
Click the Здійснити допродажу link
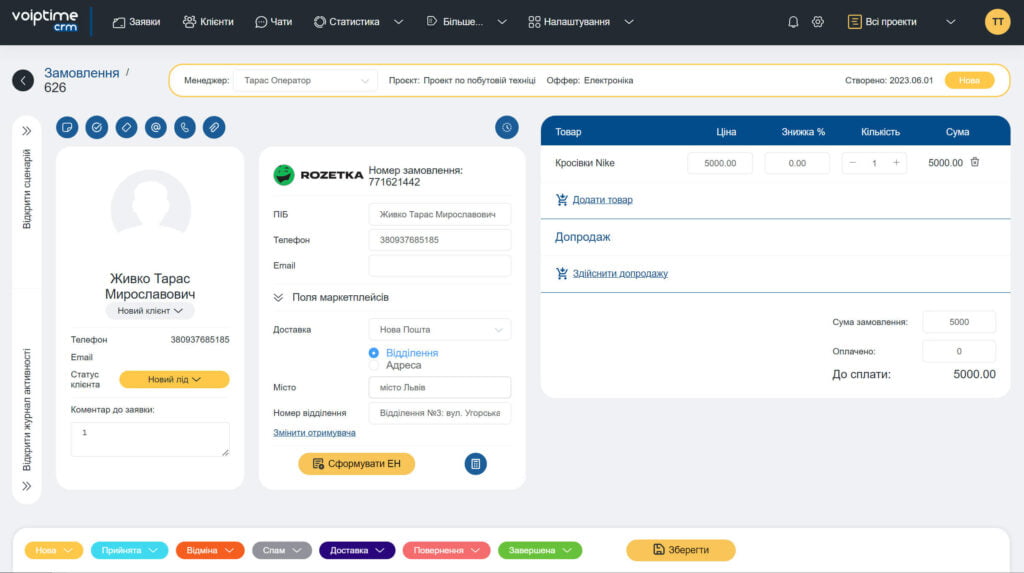coord(620,274)
